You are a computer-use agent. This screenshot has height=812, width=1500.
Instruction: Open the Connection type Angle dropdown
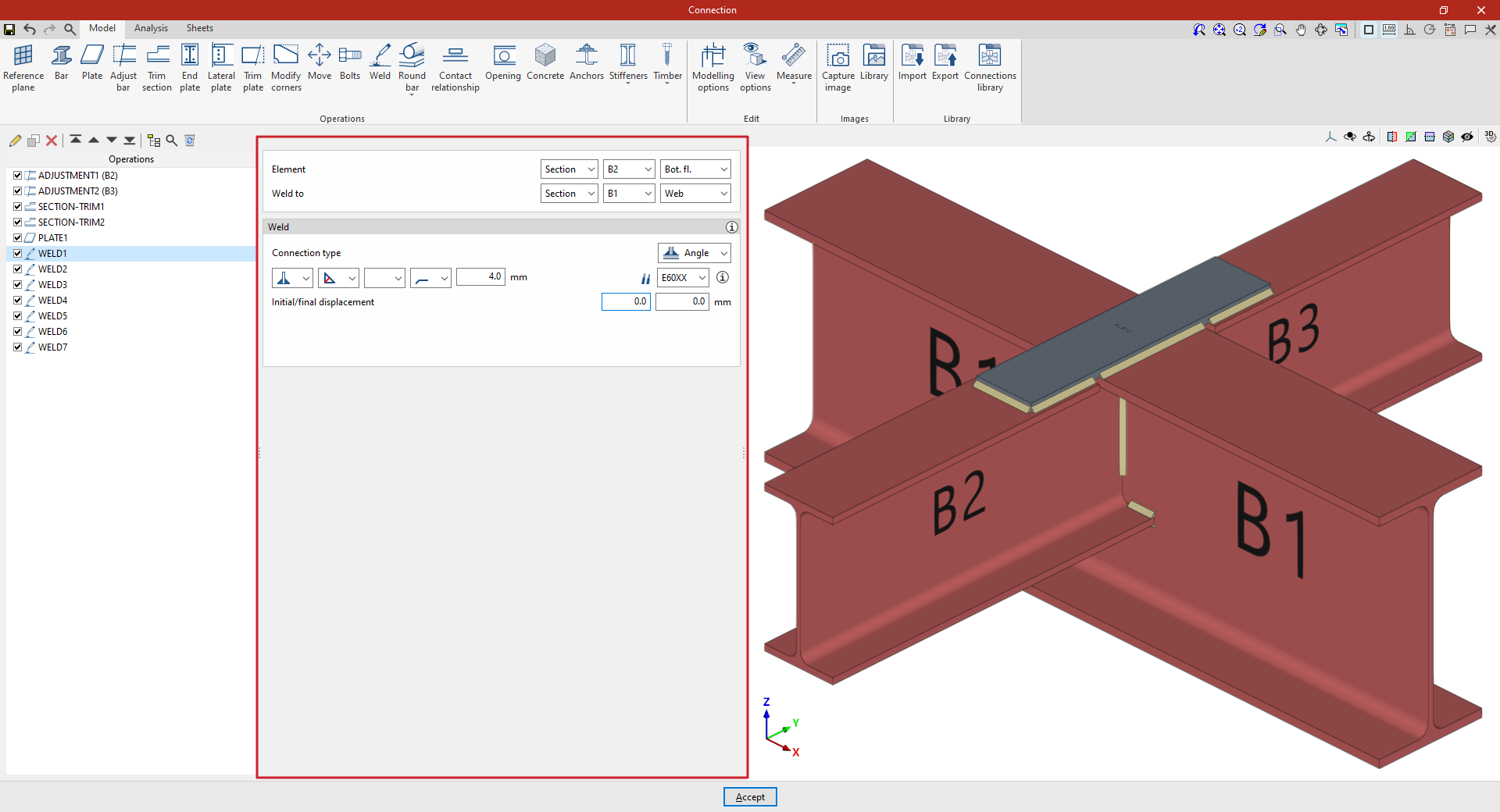(695, 253)
